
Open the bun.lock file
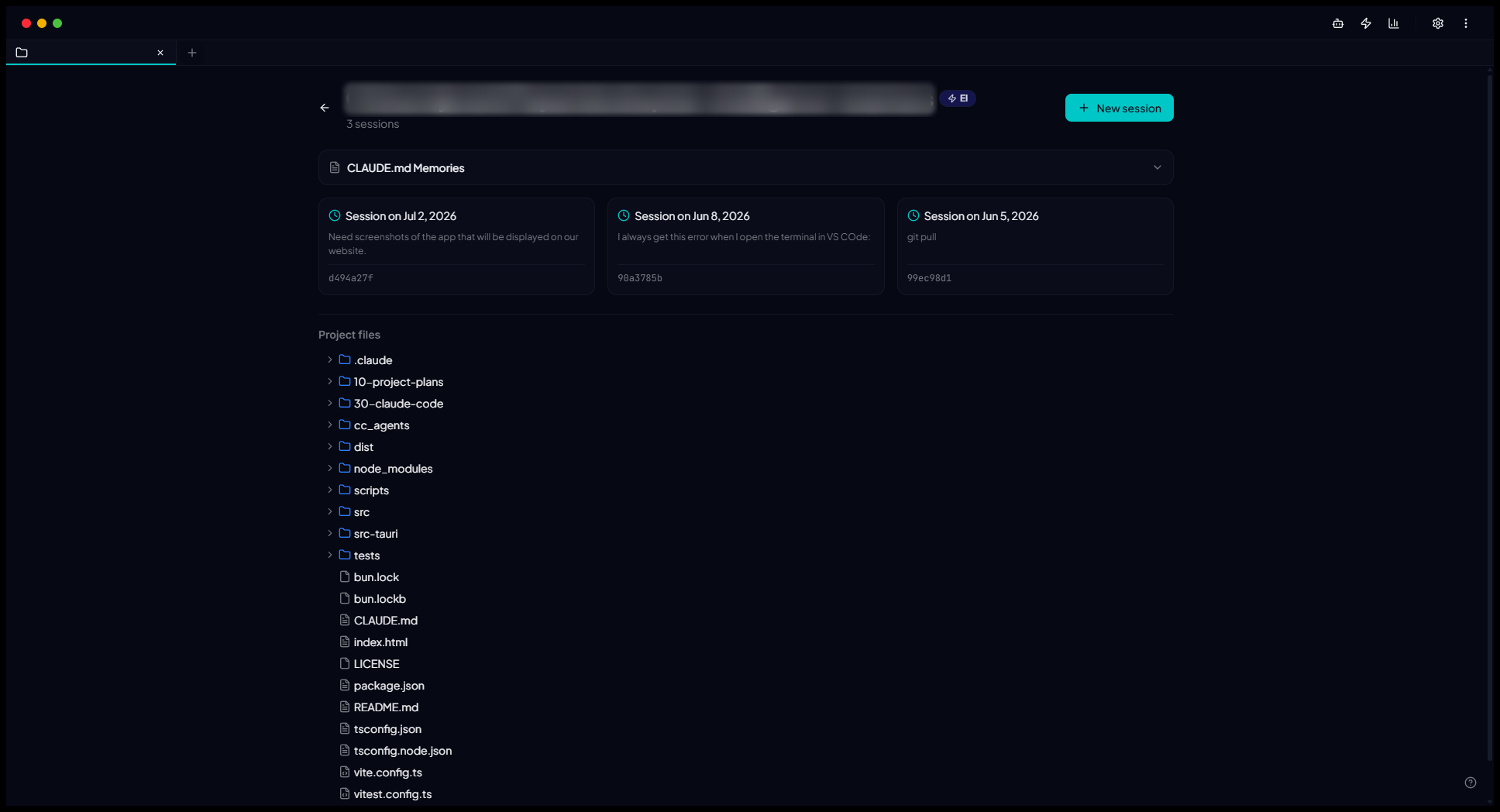[376, 577]
